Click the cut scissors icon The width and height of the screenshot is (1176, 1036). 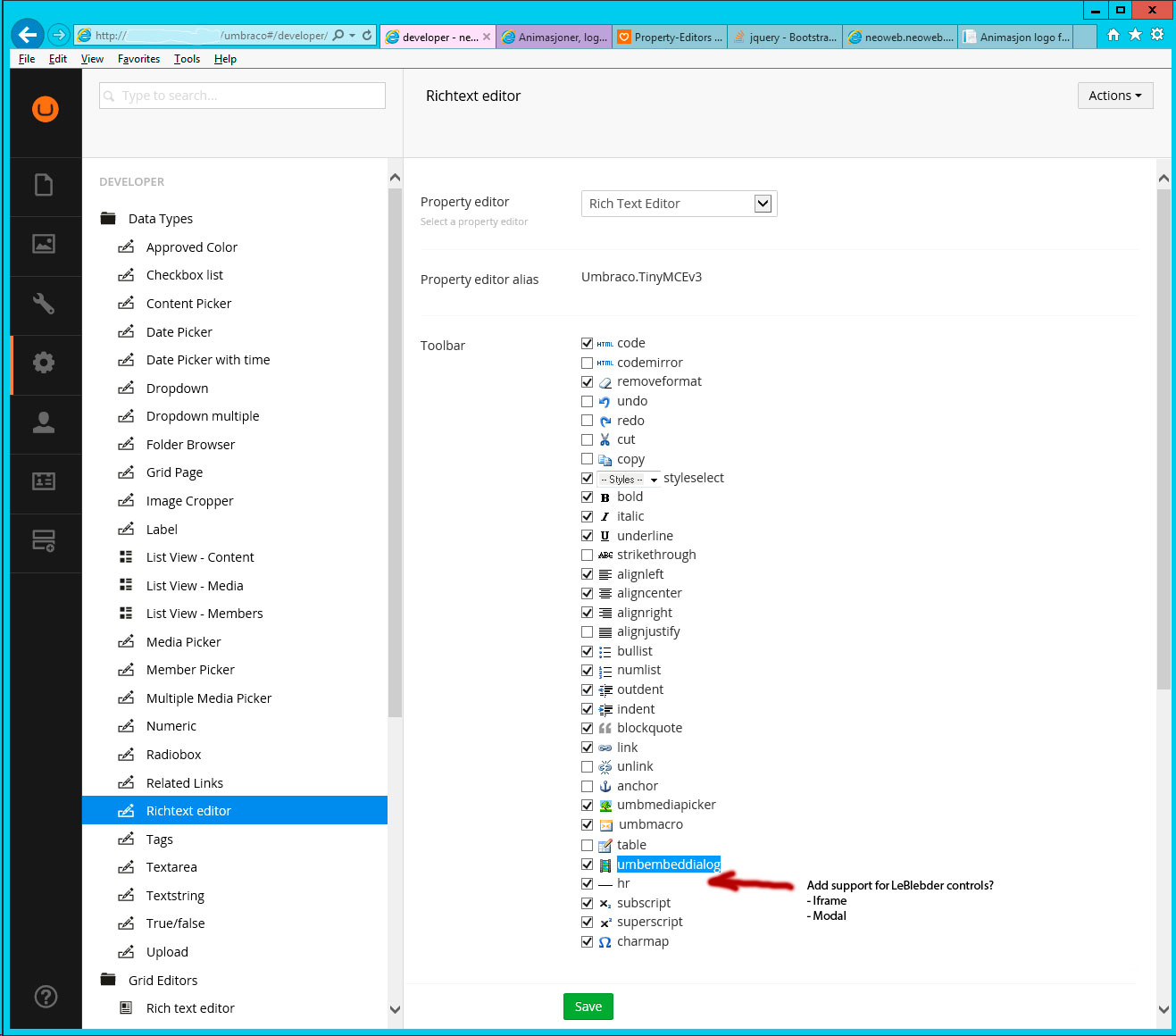(605, 439)
